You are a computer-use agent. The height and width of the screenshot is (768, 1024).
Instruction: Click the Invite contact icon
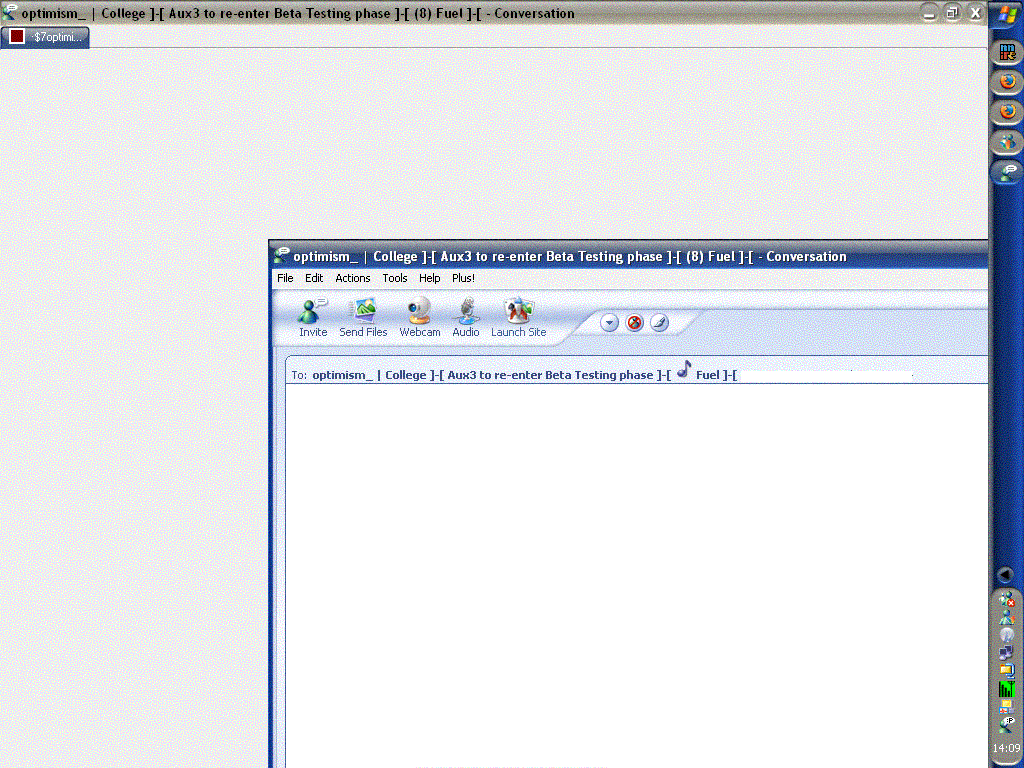coord(313,316)
